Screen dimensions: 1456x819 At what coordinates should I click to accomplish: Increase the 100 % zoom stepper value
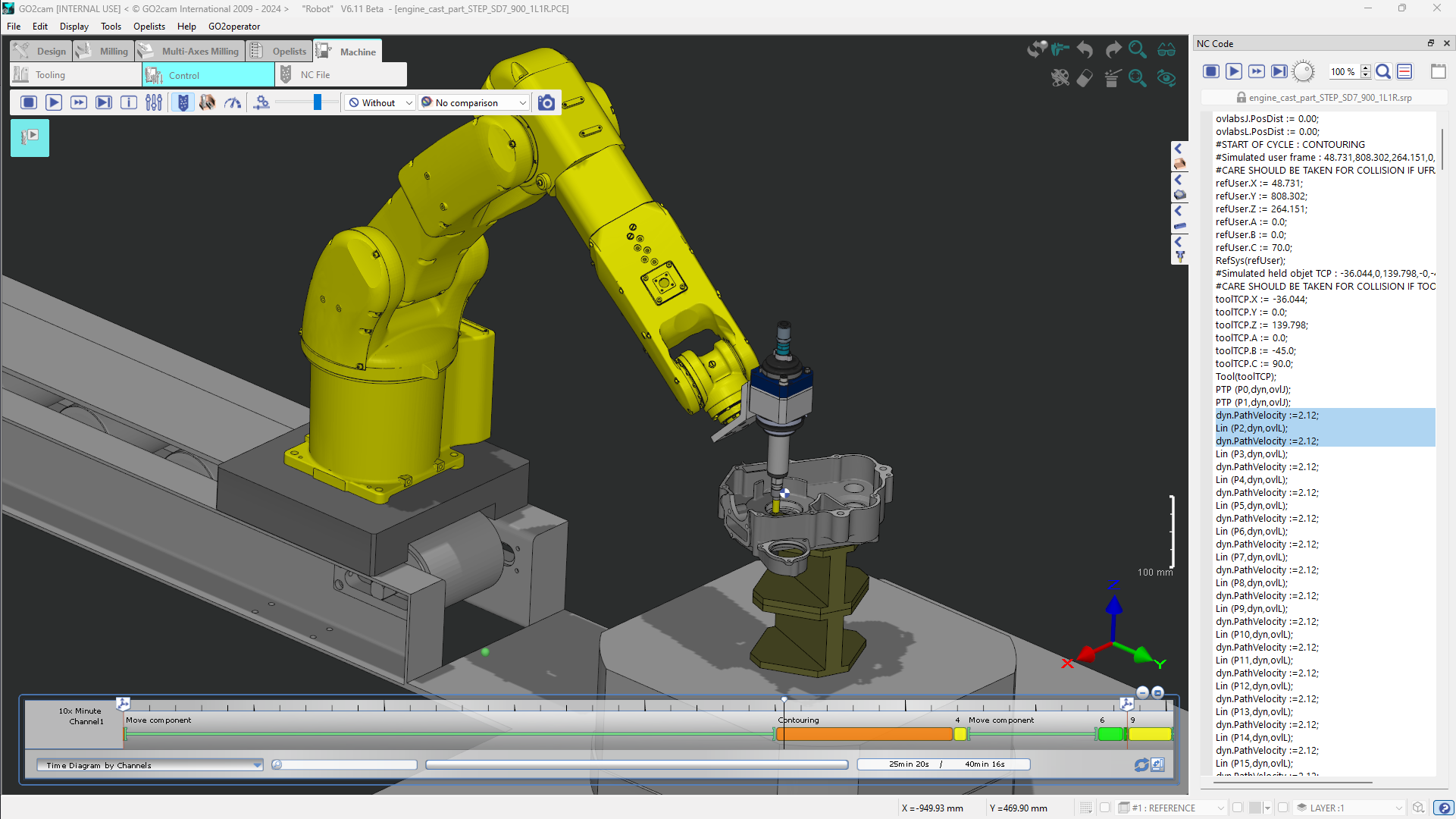pyautogui.click(x=1365, y=67)
